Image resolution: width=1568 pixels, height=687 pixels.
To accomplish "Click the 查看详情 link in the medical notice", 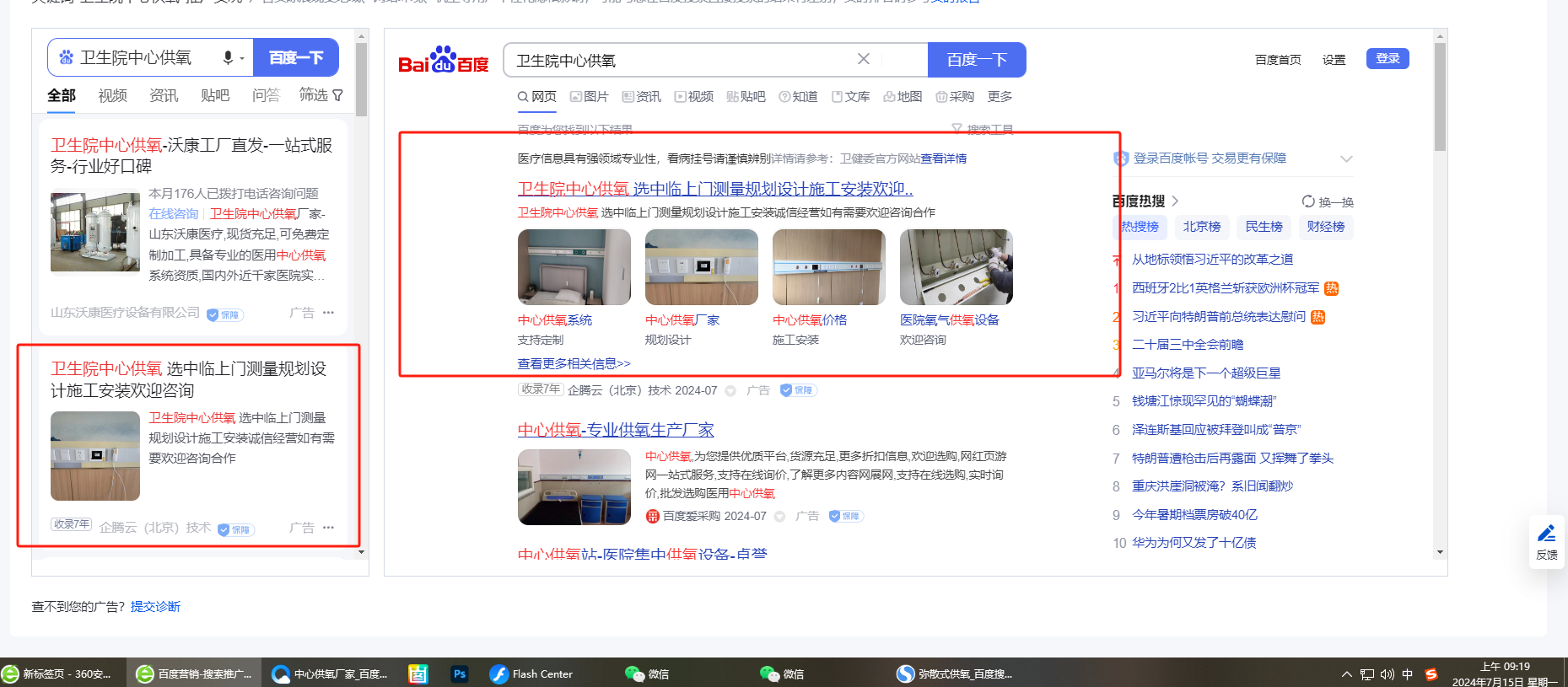I will point(944,158).
